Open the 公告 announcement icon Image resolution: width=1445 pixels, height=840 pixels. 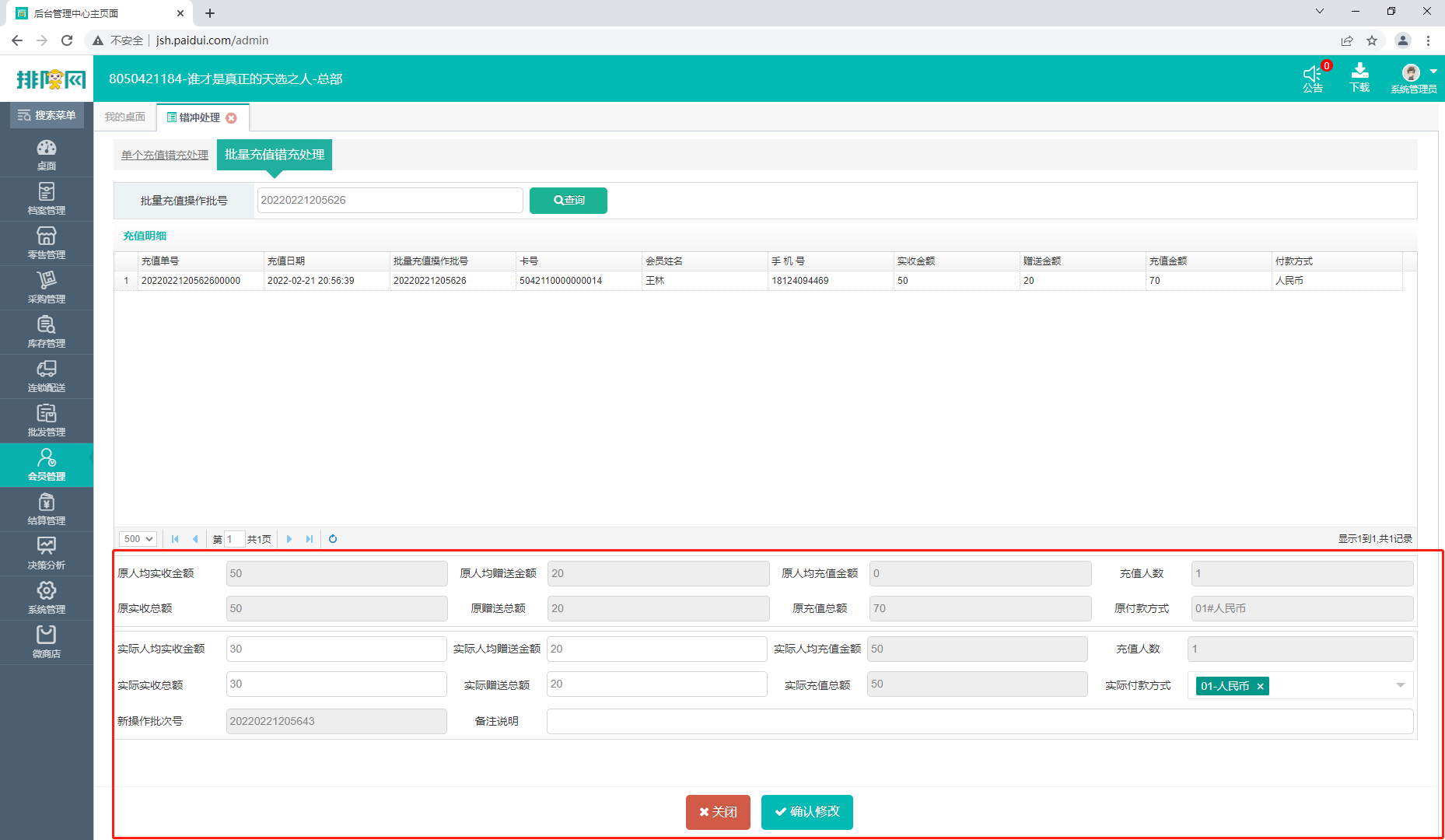[1313, 78]
